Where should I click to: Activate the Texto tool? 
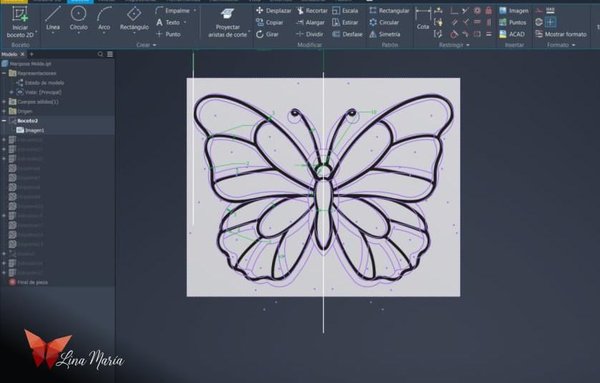tap(168, 23)
